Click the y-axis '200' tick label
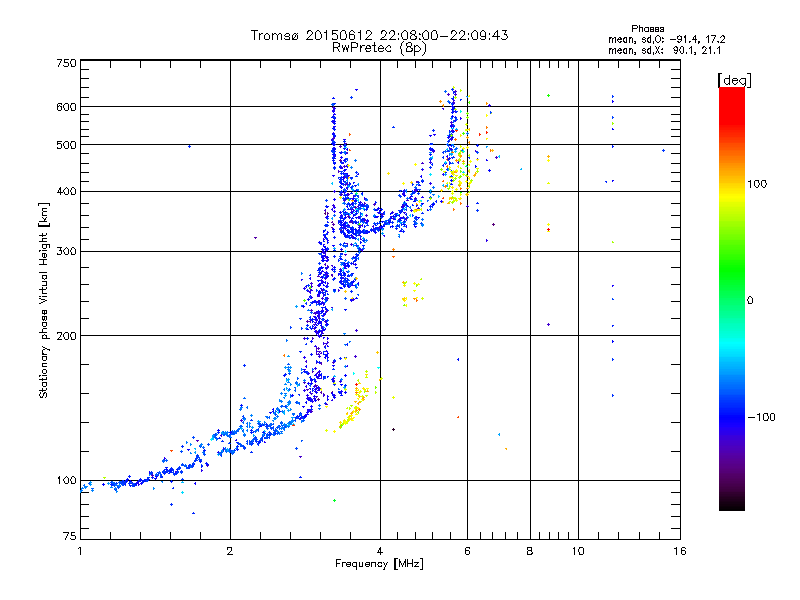Screen dimensions: 800x600 click(x=66, y=336)
